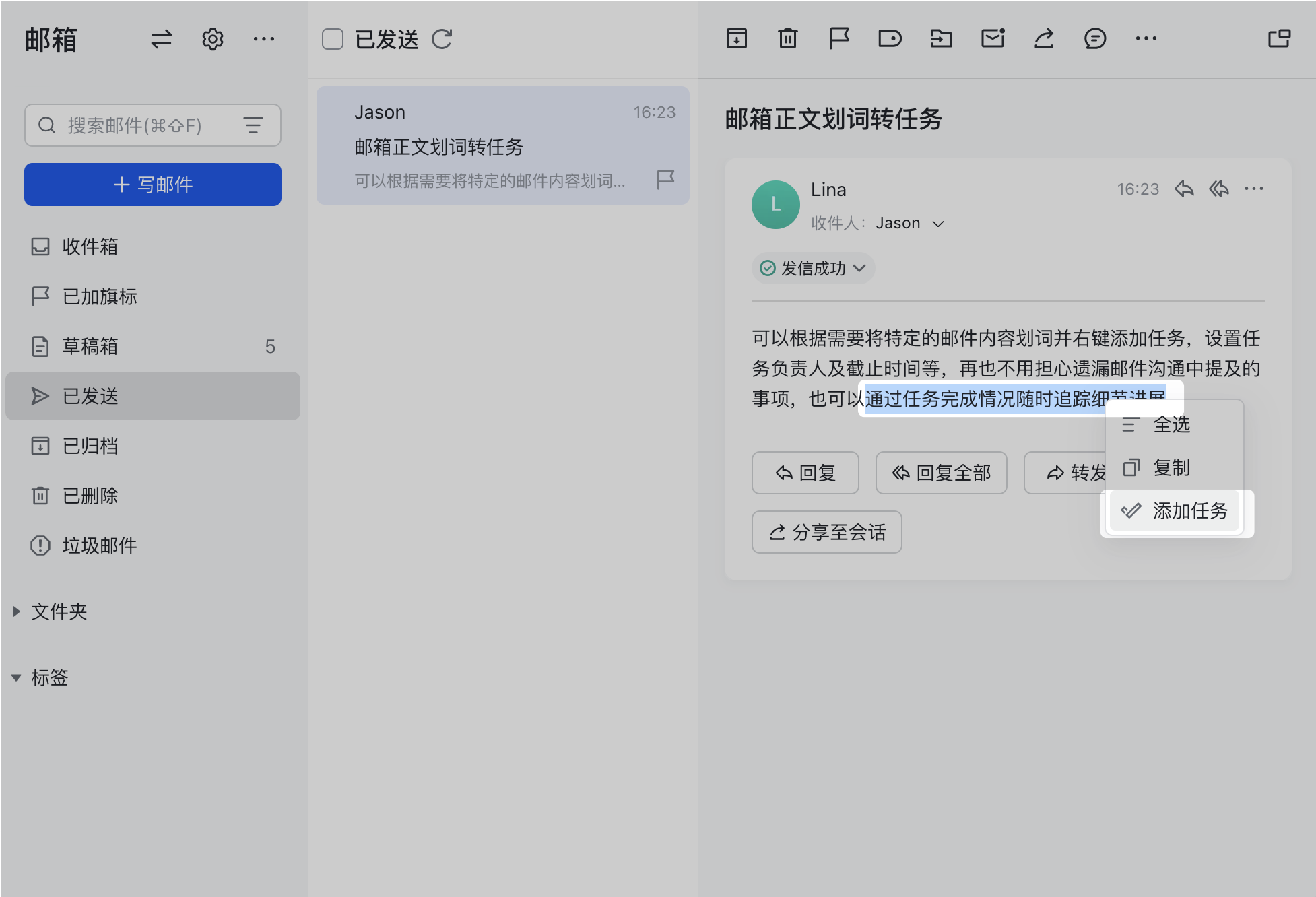Image resolution: width=1316 pixels, height=897 pixels.
Task: Click Lina's avatar
Action: (x=776, y=205)
